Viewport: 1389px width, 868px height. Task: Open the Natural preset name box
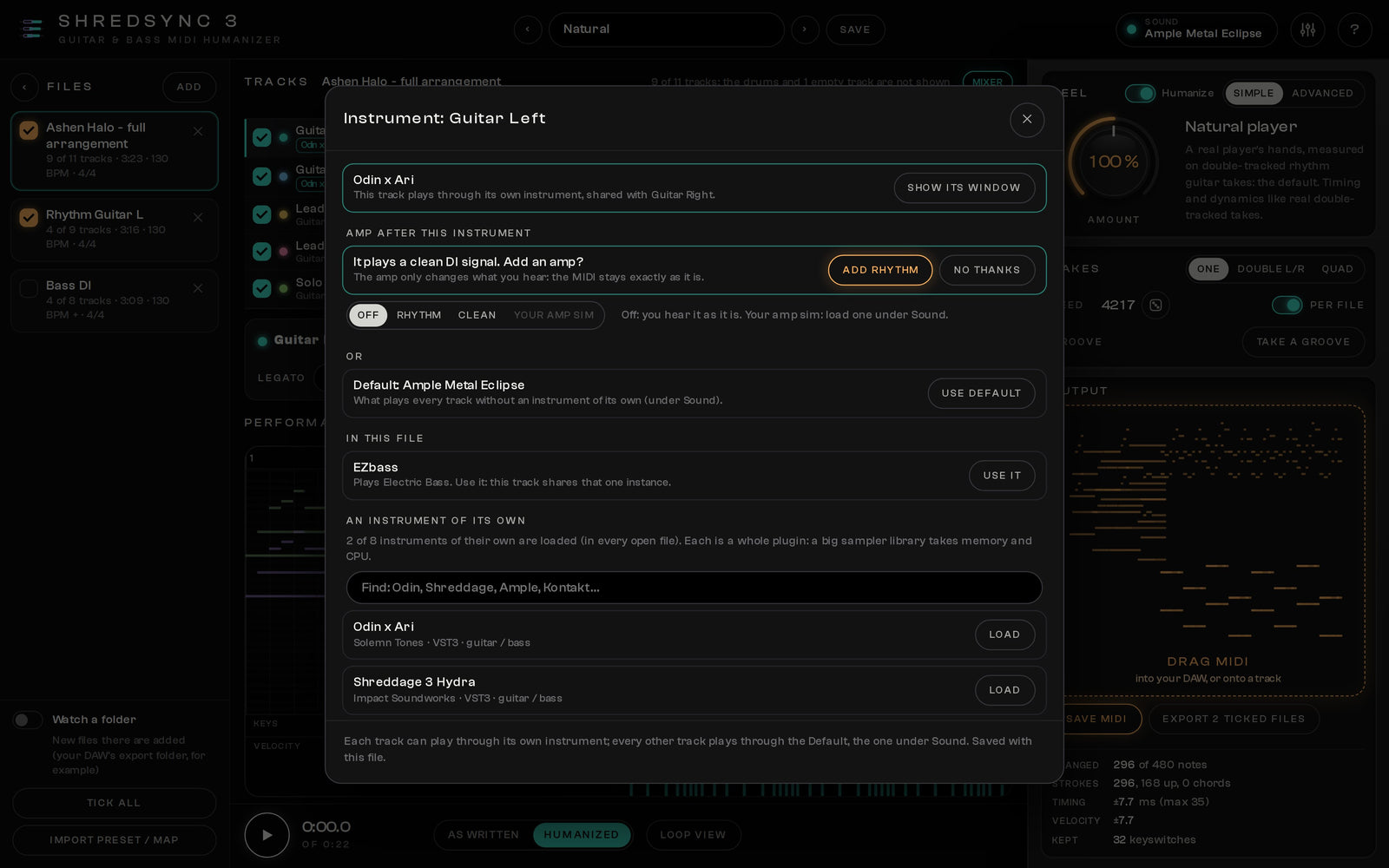click(666, 30)
